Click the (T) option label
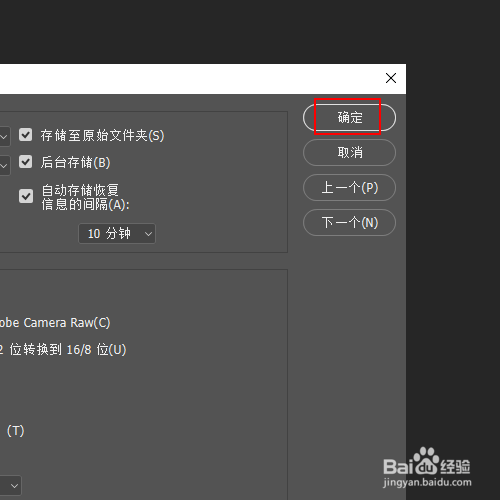The height and width of the screenshot is (500, 500). (x=16, y=431)
